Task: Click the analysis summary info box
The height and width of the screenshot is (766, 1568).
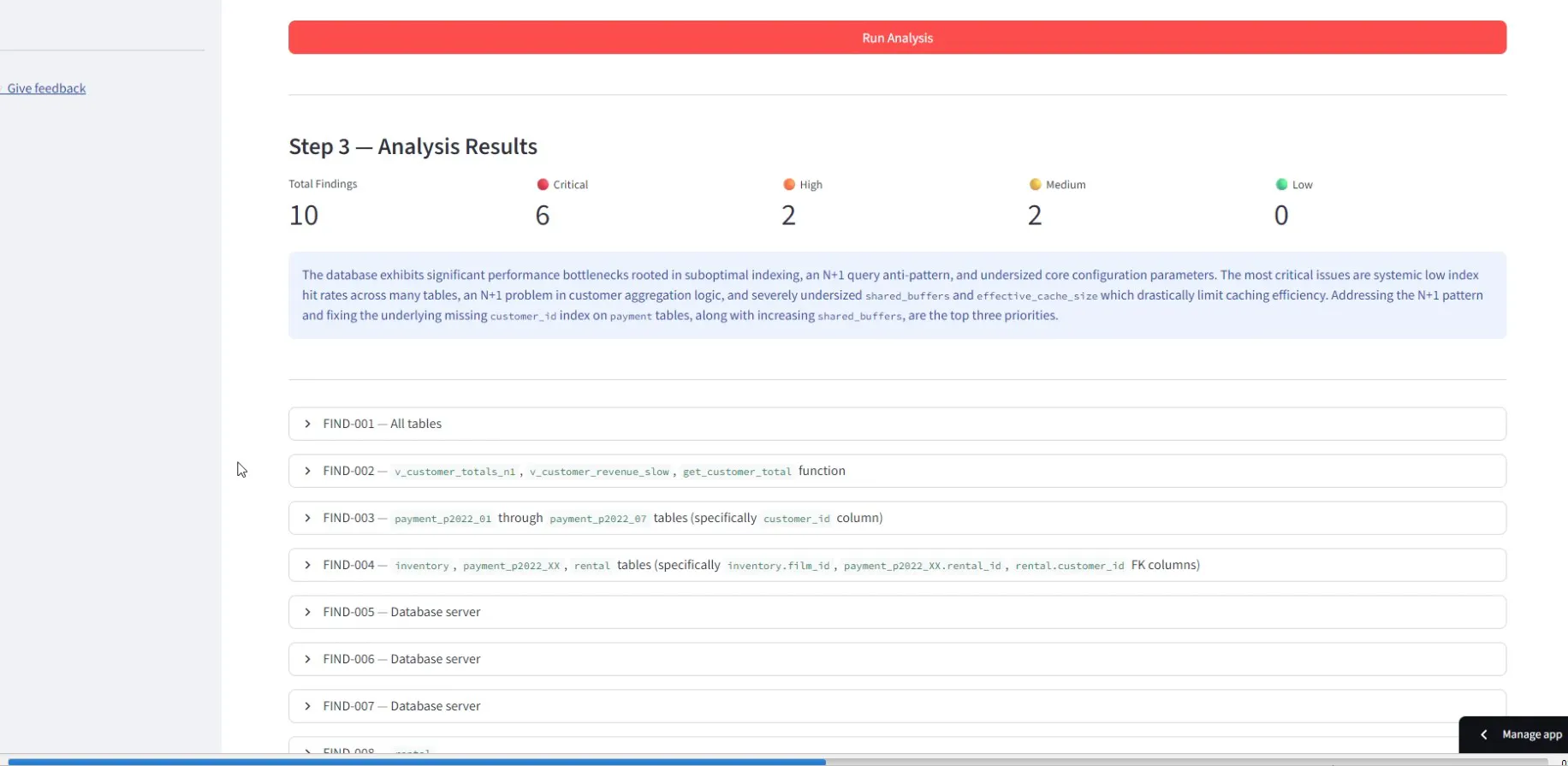Action: (897, 295)
